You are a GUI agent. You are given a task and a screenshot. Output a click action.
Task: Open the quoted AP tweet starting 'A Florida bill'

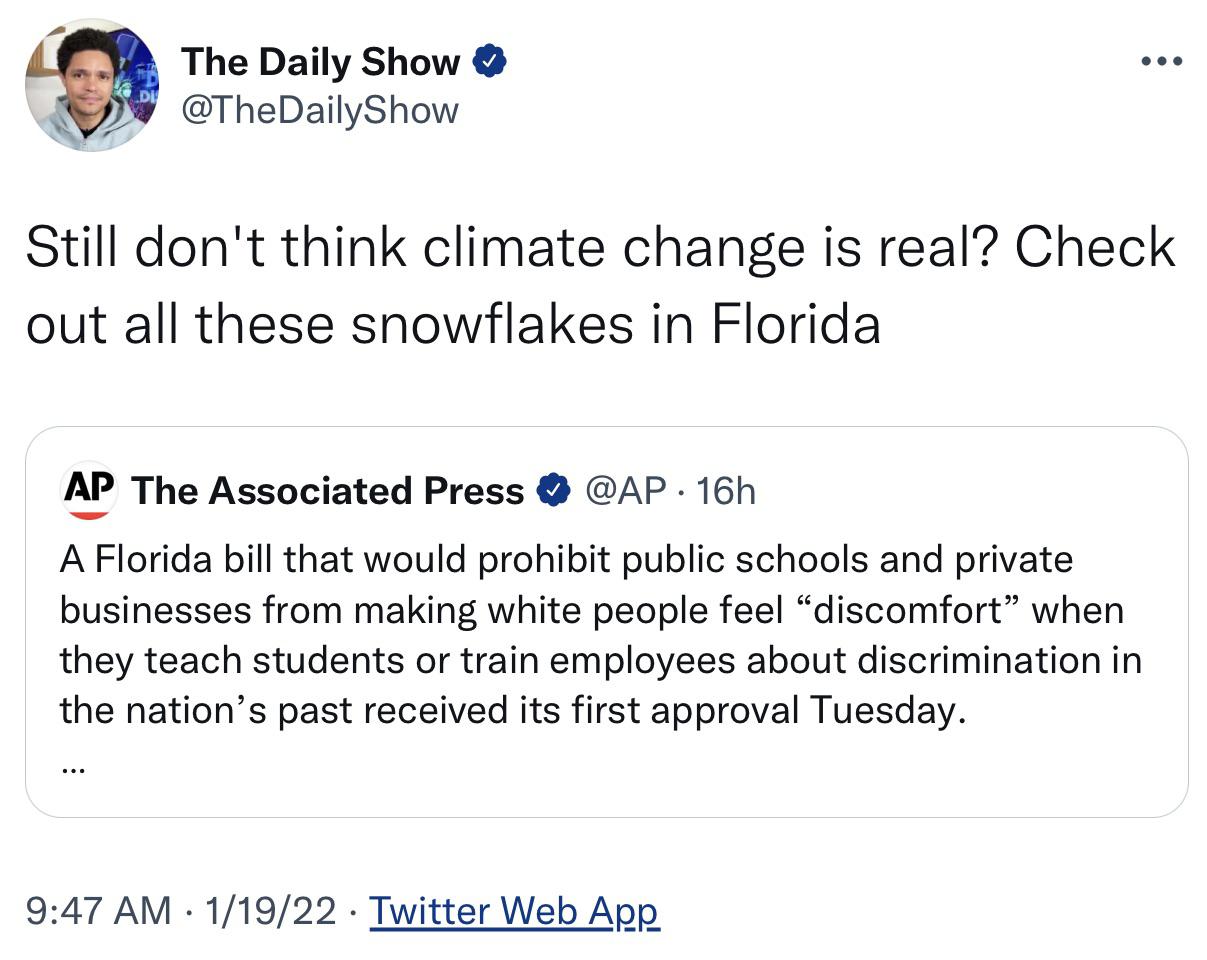(x=606, y=622)
